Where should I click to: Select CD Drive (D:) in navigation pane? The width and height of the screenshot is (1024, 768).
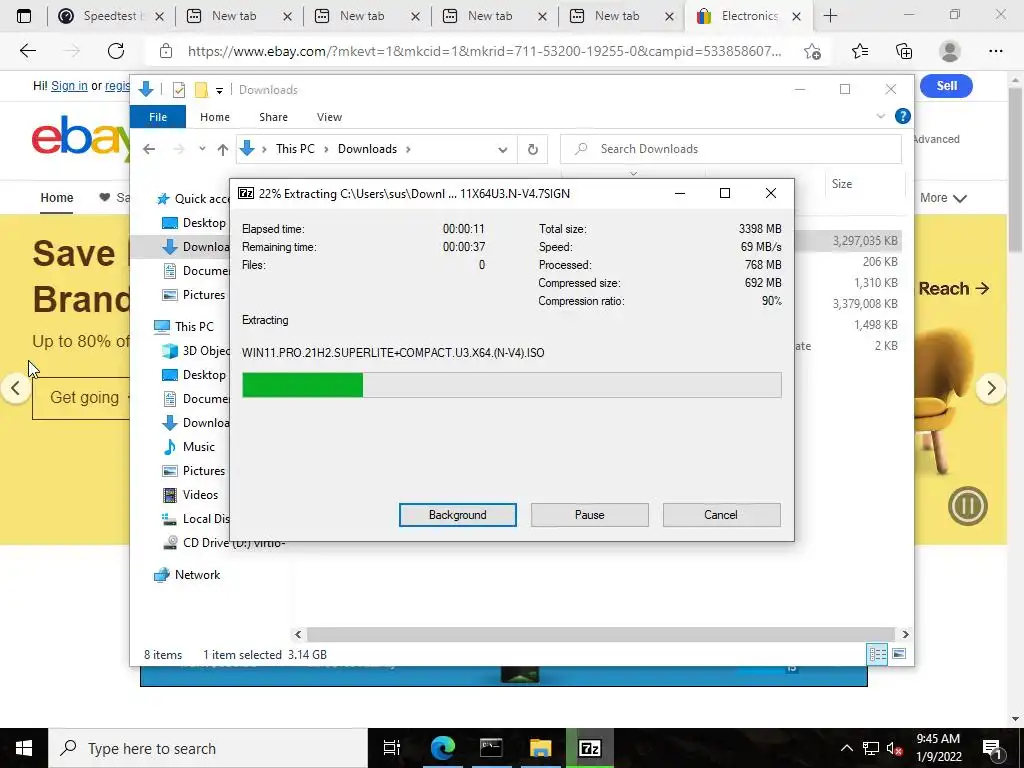click(x=223, y=543)
